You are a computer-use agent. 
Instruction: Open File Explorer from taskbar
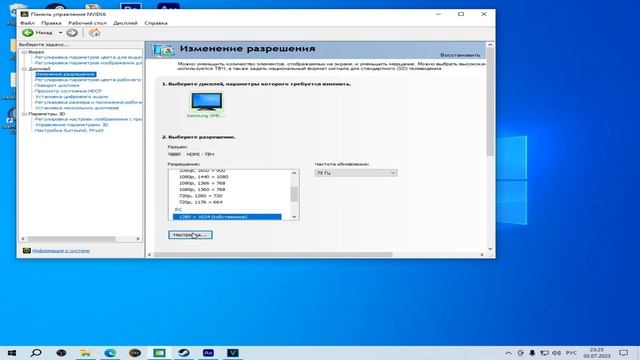click(x=86, y=353)
